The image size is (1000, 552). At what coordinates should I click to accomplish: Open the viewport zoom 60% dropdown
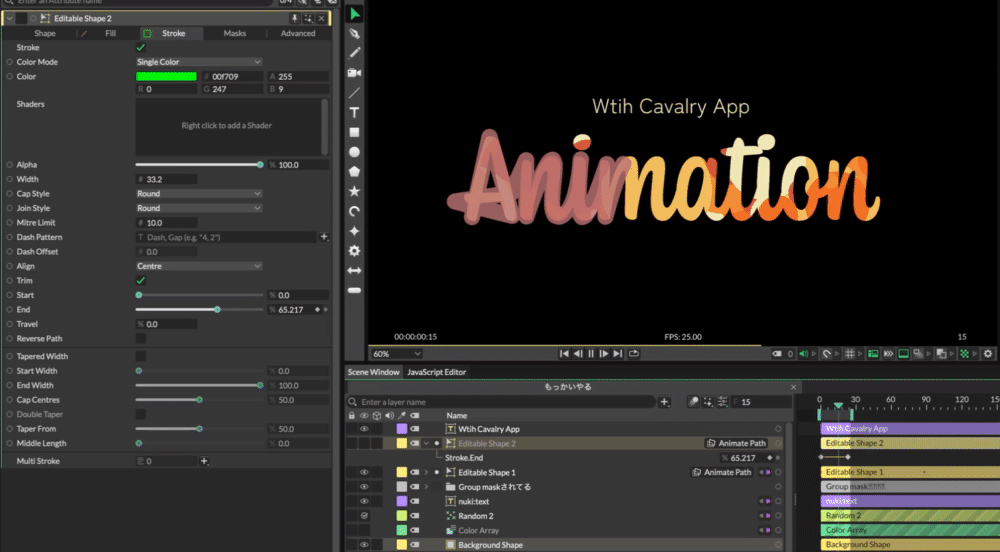coord(397,354)
